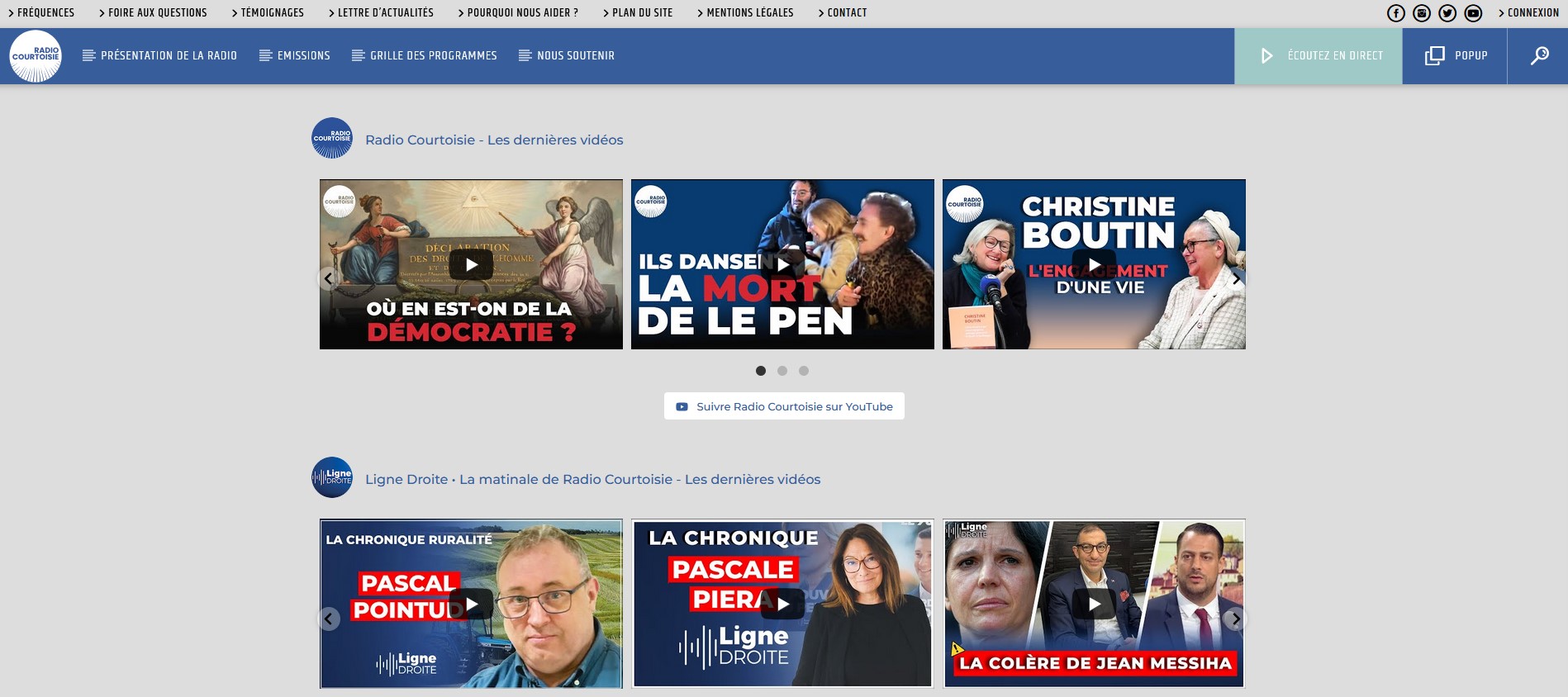Open the Facebook social icon
The width and height of the screenshot is (1568, 697).
tap(1396, 13)
